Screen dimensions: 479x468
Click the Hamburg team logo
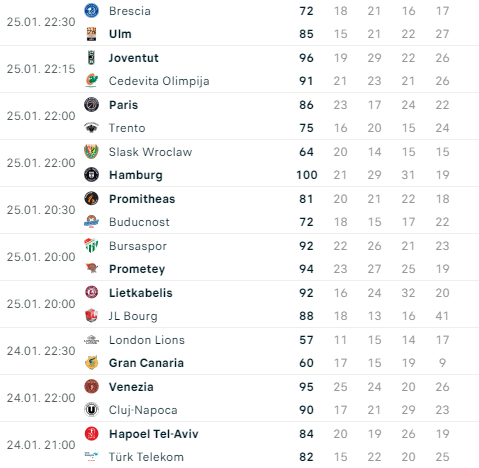click(91, 175)
